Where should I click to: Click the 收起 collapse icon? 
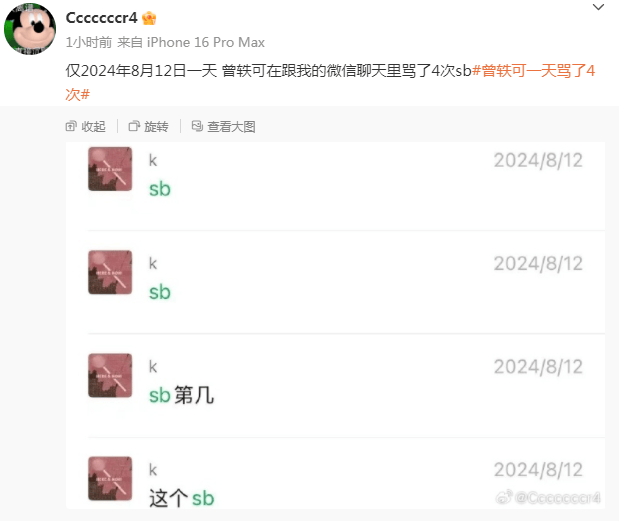[x=71, y=126]
